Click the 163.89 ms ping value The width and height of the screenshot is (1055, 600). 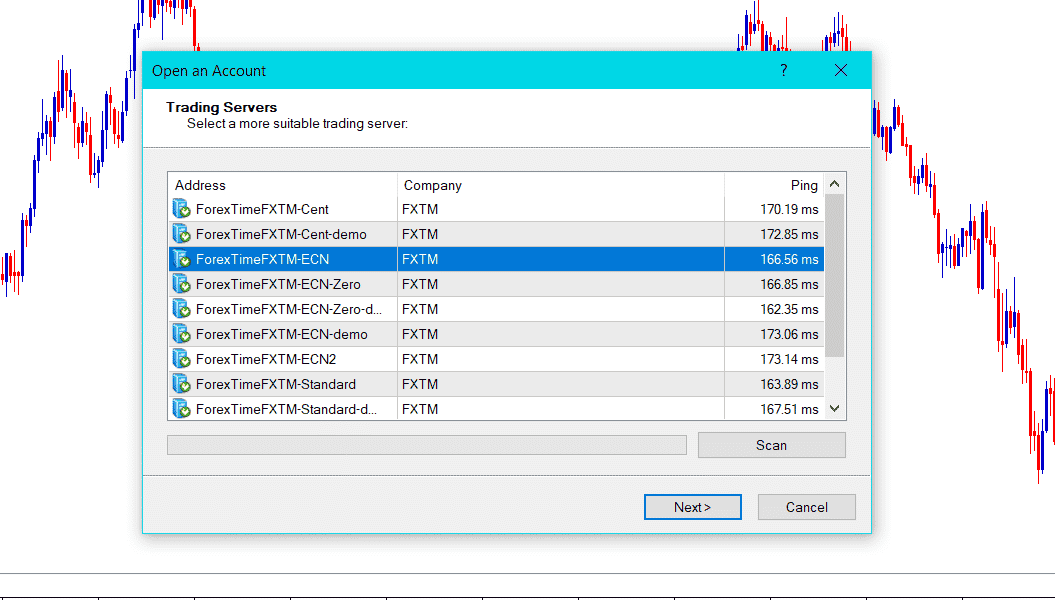(789, 383)
